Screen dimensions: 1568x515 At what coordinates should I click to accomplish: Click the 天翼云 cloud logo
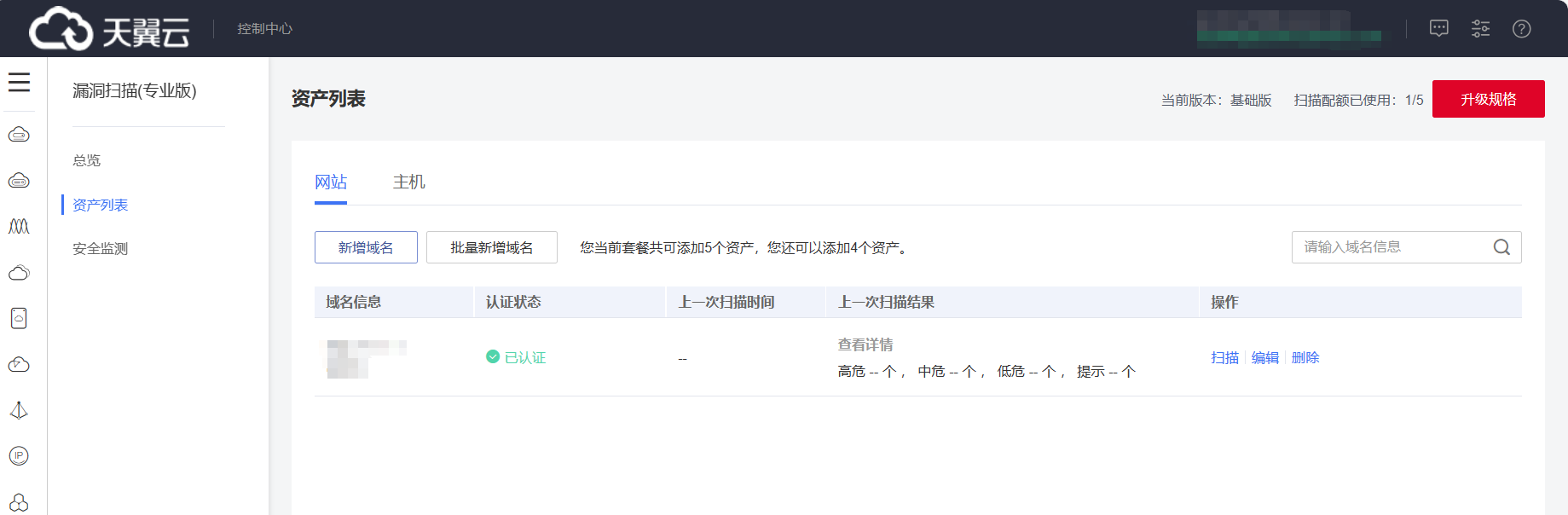coord(109,29)
